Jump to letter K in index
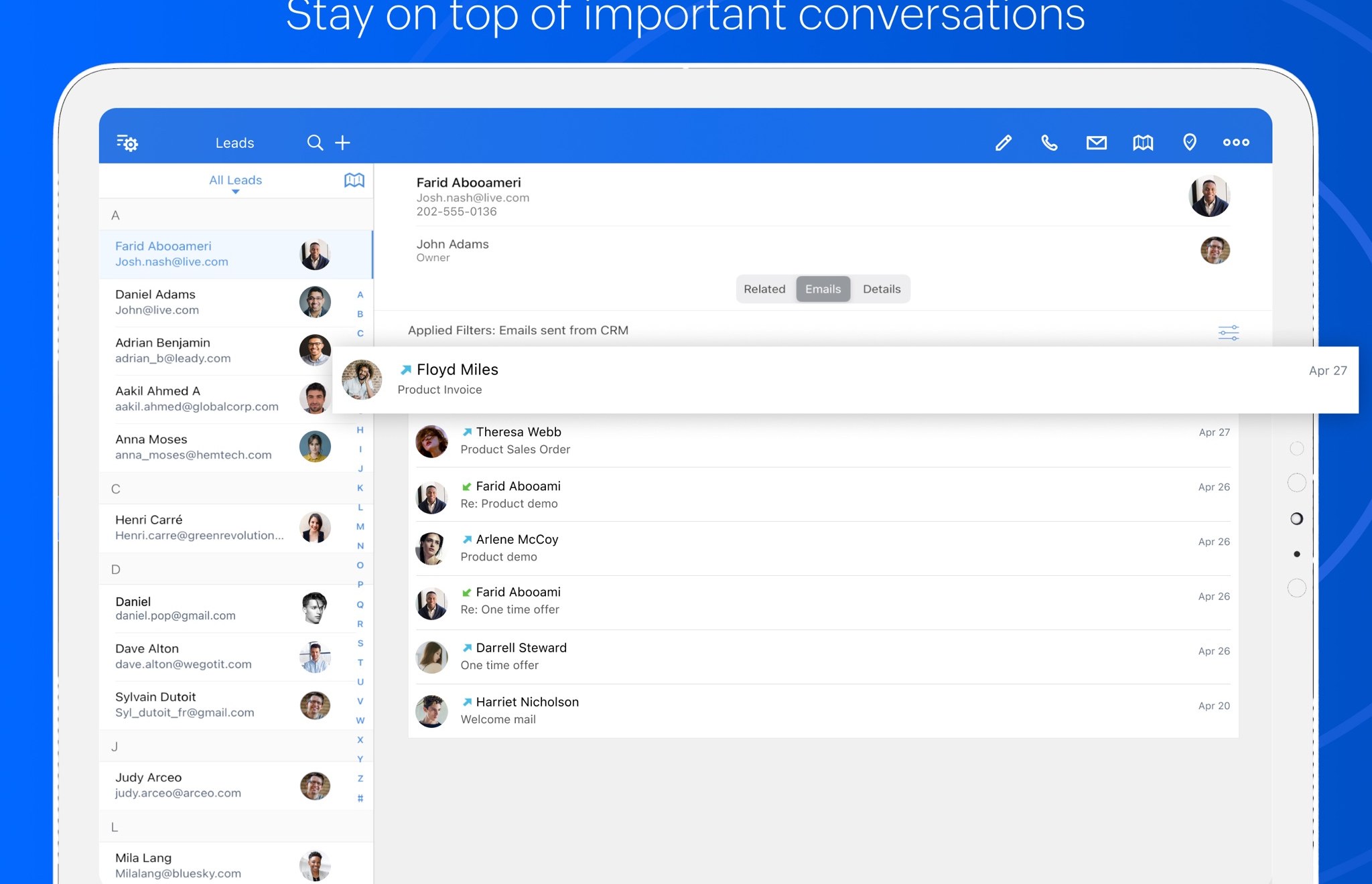 tap(360, 488)
